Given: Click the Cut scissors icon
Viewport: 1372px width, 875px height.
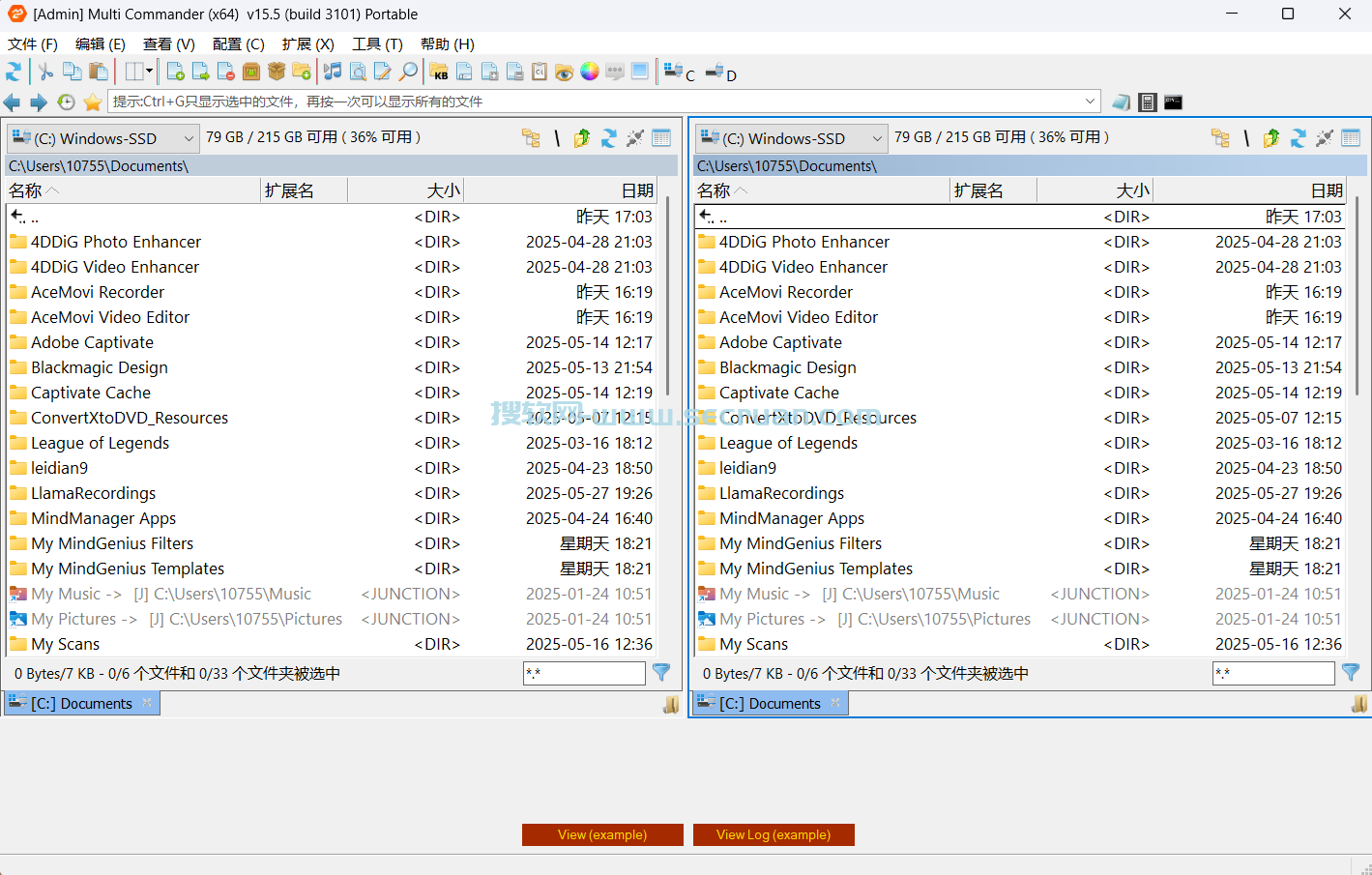Looking at the screenshot, I should point(45,72).
